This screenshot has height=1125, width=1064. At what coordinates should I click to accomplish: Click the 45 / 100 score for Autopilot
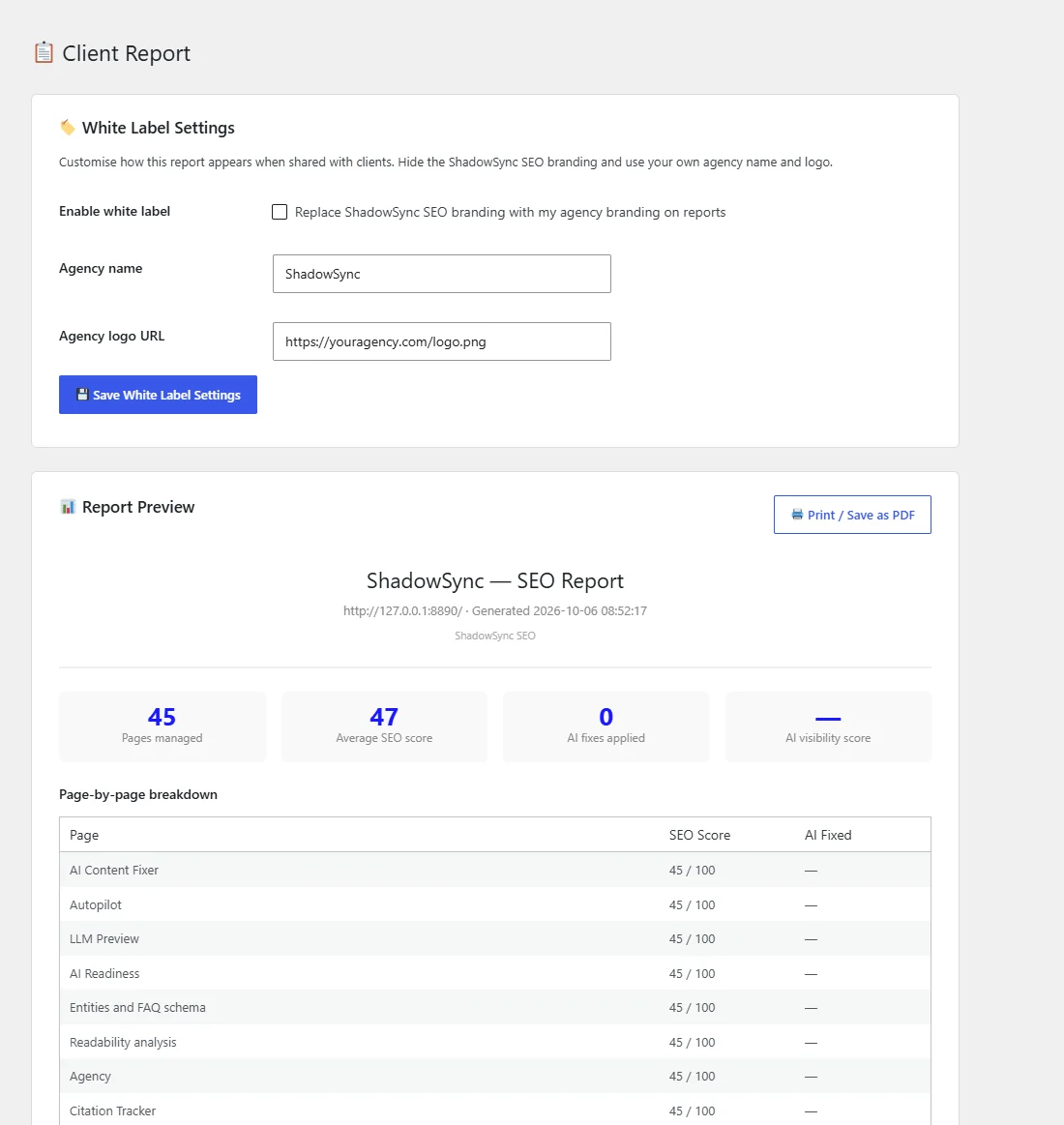click(x=692, y=904)
